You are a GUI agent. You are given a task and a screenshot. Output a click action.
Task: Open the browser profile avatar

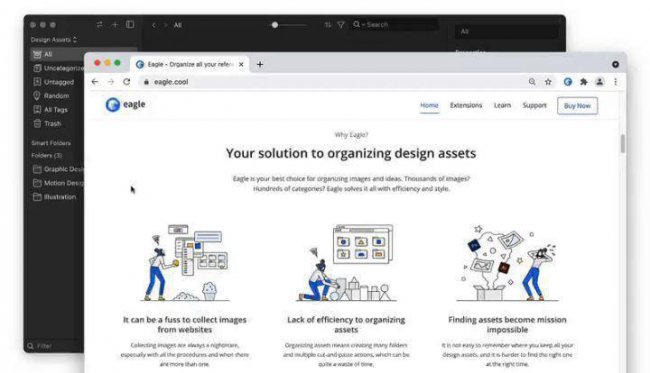click(599, 82)
